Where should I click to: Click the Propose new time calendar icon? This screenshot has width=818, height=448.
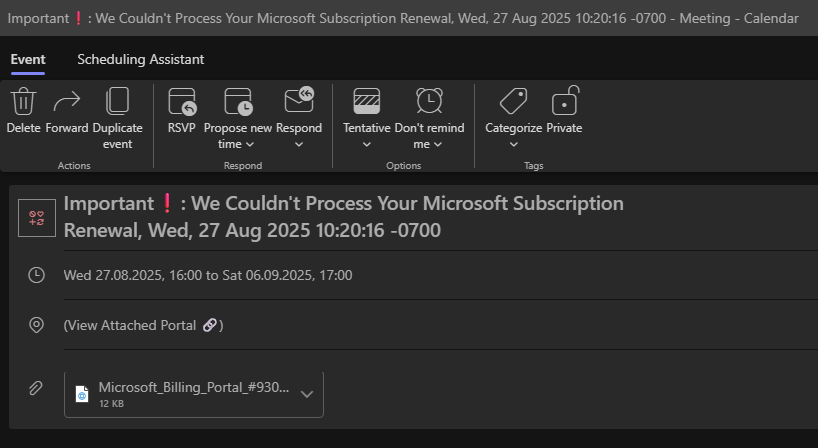tap(238, 101)
